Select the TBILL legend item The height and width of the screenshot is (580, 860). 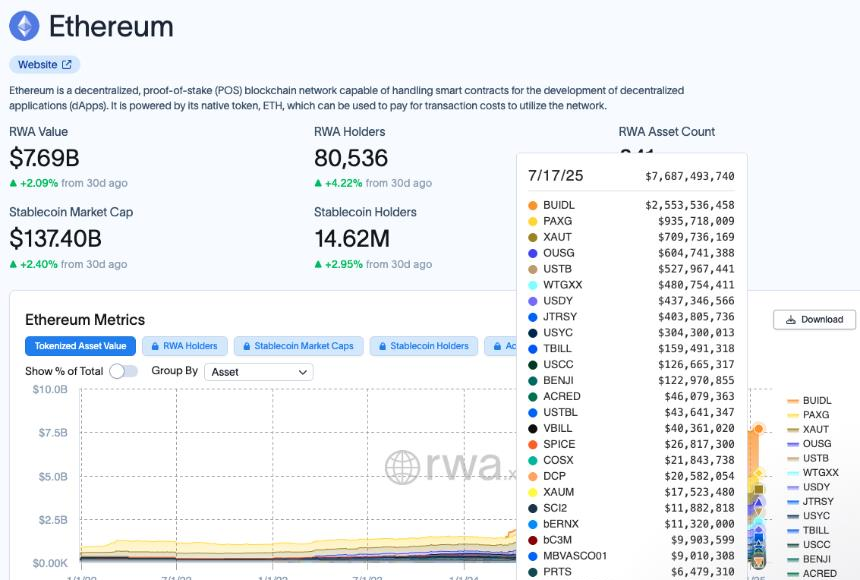click(815, 530)
